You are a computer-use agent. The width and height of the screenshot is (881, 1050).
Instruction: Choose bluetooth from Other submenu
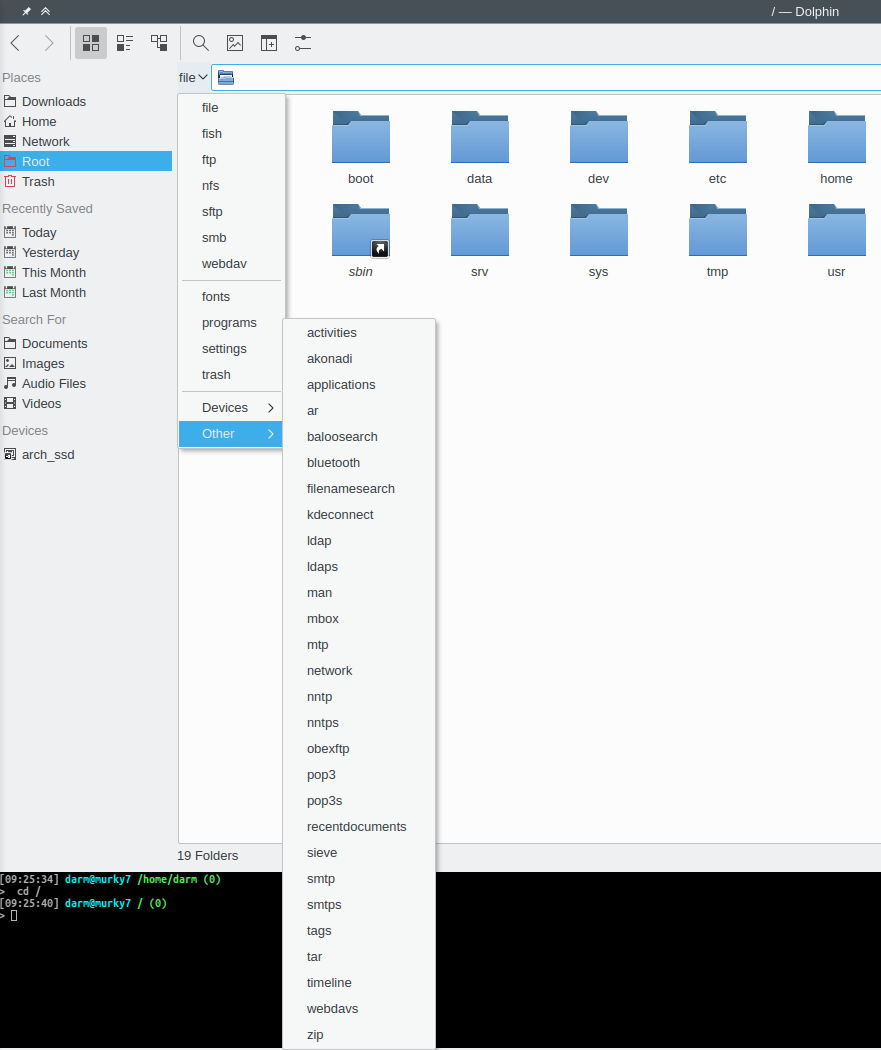coord(359,463)
